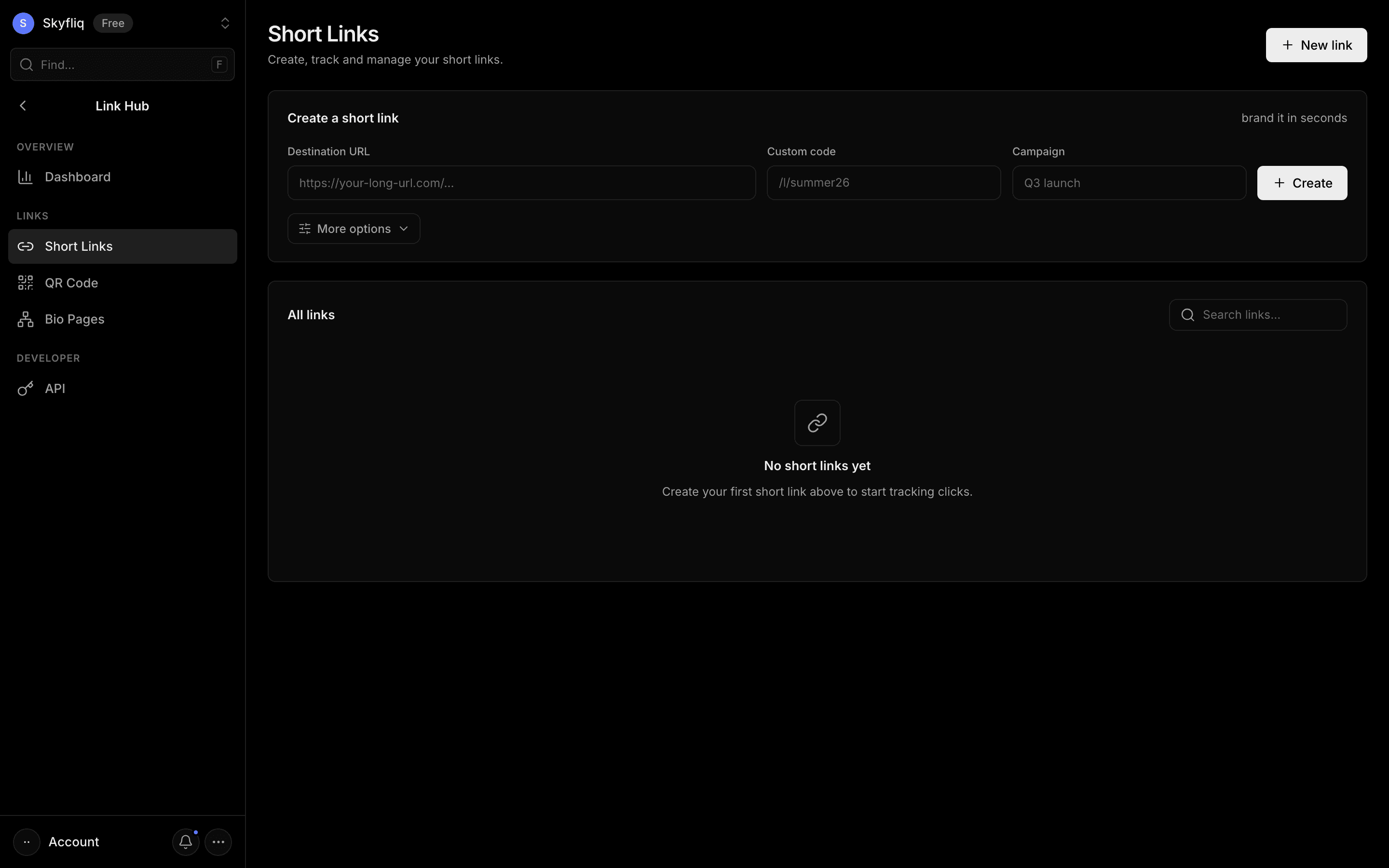
Task: Open the sidebar more menu ellipsis
Action: (x=218, y=841)
